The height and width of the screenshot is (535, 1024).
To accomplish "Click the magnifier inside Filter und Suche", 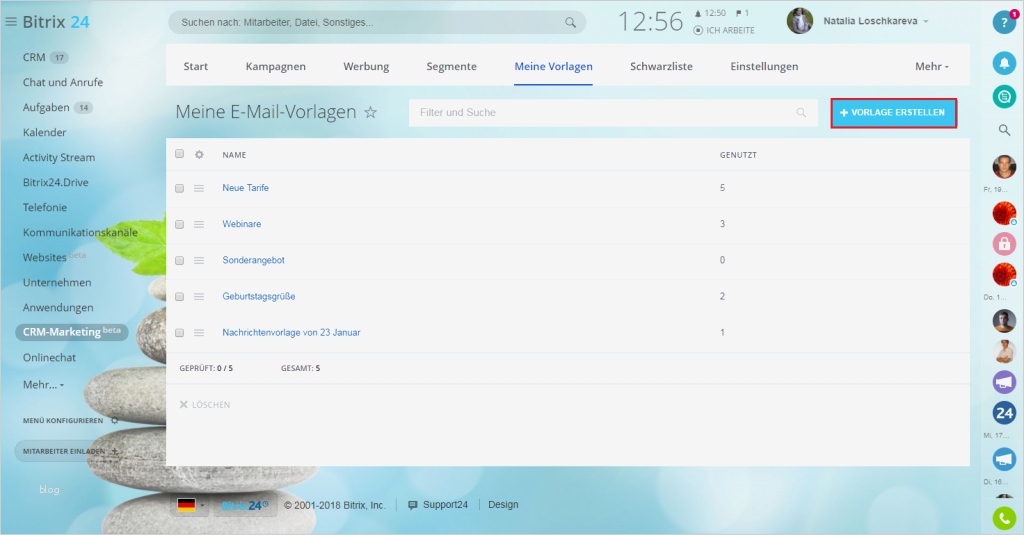I will coord(801,112).
